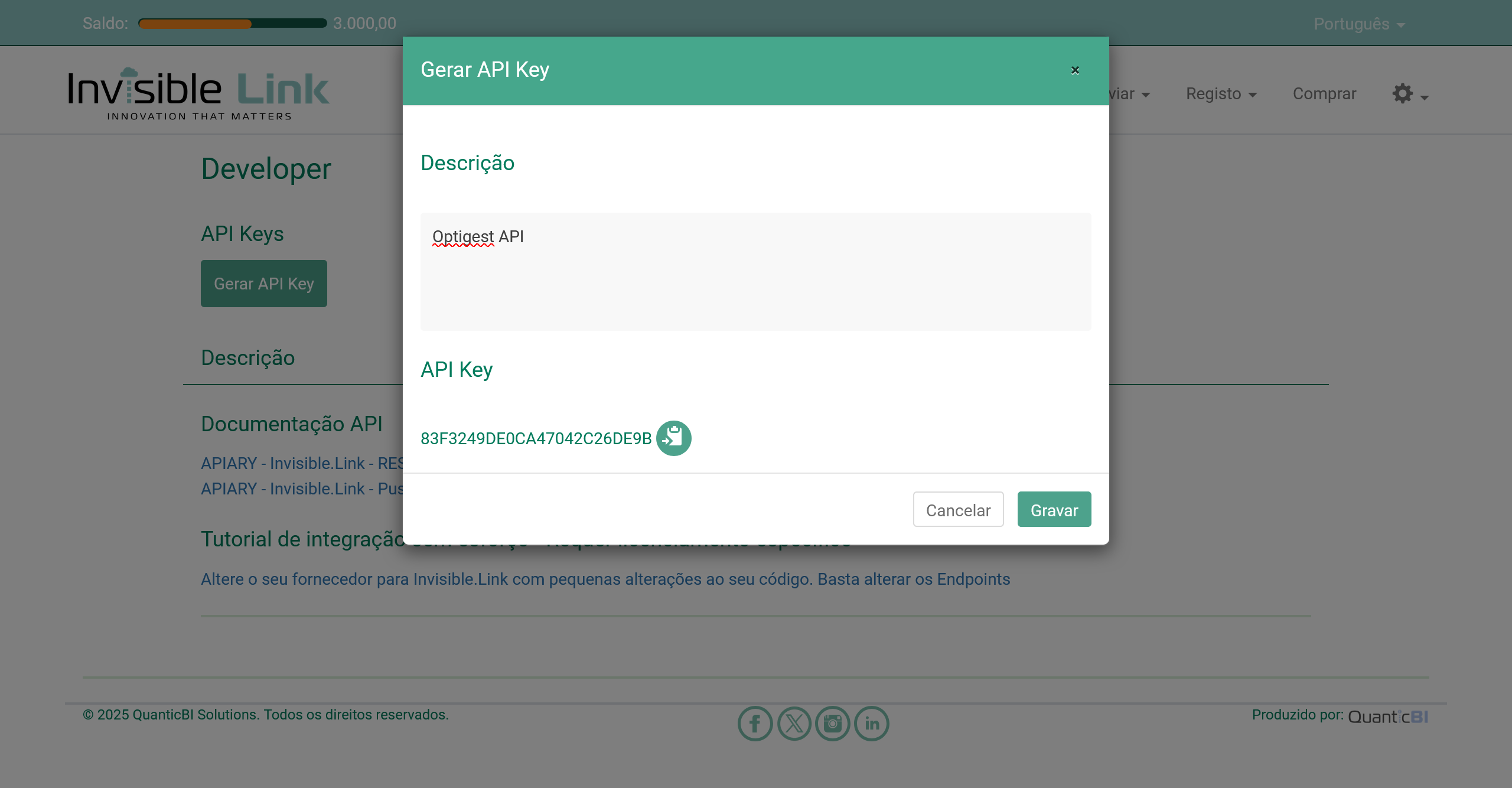1512x788 pixels.
Task: Open the Instagram social icon
Action: pos(833,723)
